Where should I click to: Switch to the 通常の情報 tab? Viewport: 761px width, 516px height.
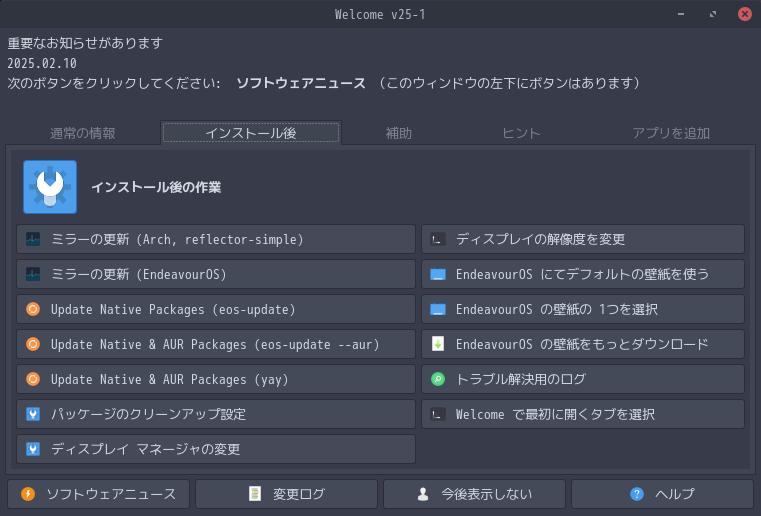83,133
